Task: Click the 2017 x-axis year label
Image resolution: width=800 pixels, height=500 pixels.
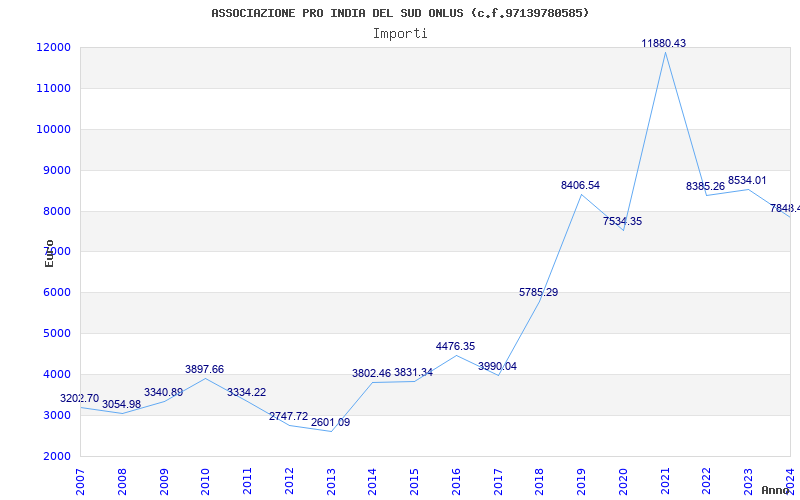Action: [498, 482]
